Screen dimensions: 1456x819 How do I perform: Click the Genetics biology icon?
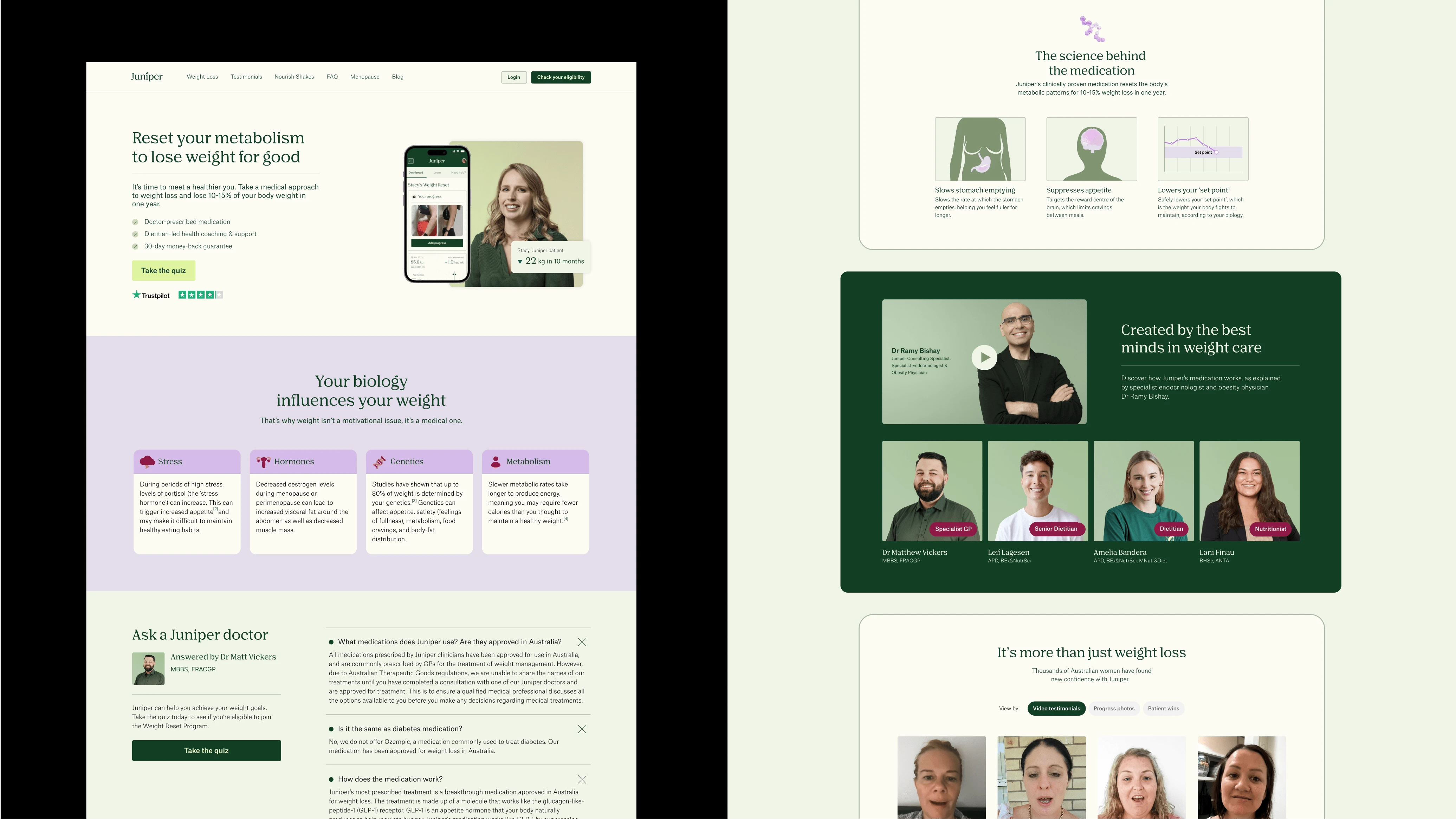(378, 461)
